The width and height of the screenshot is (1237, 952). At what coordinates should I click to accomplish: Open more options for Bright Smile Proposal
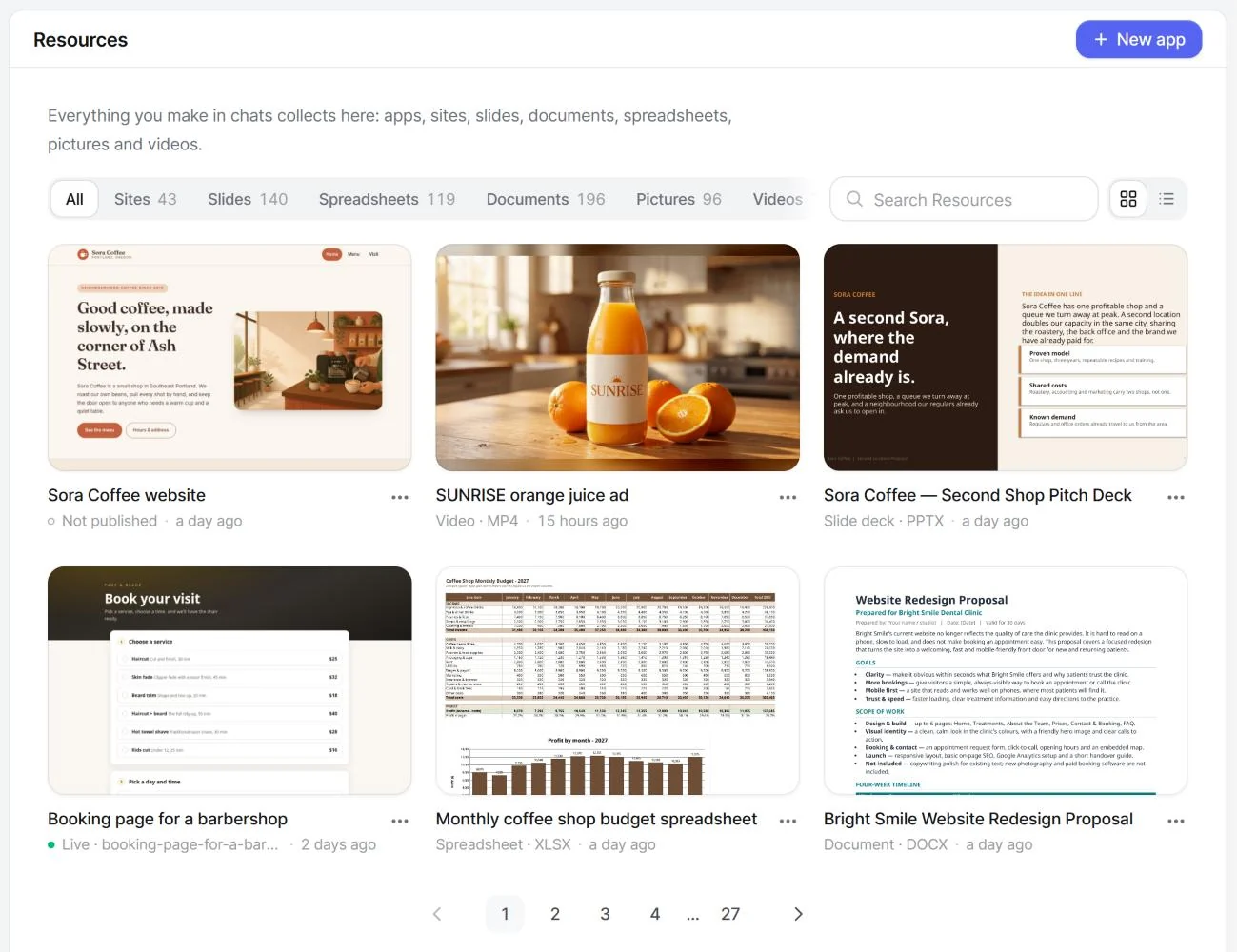pyautogui.click(x=1176, y=821)
